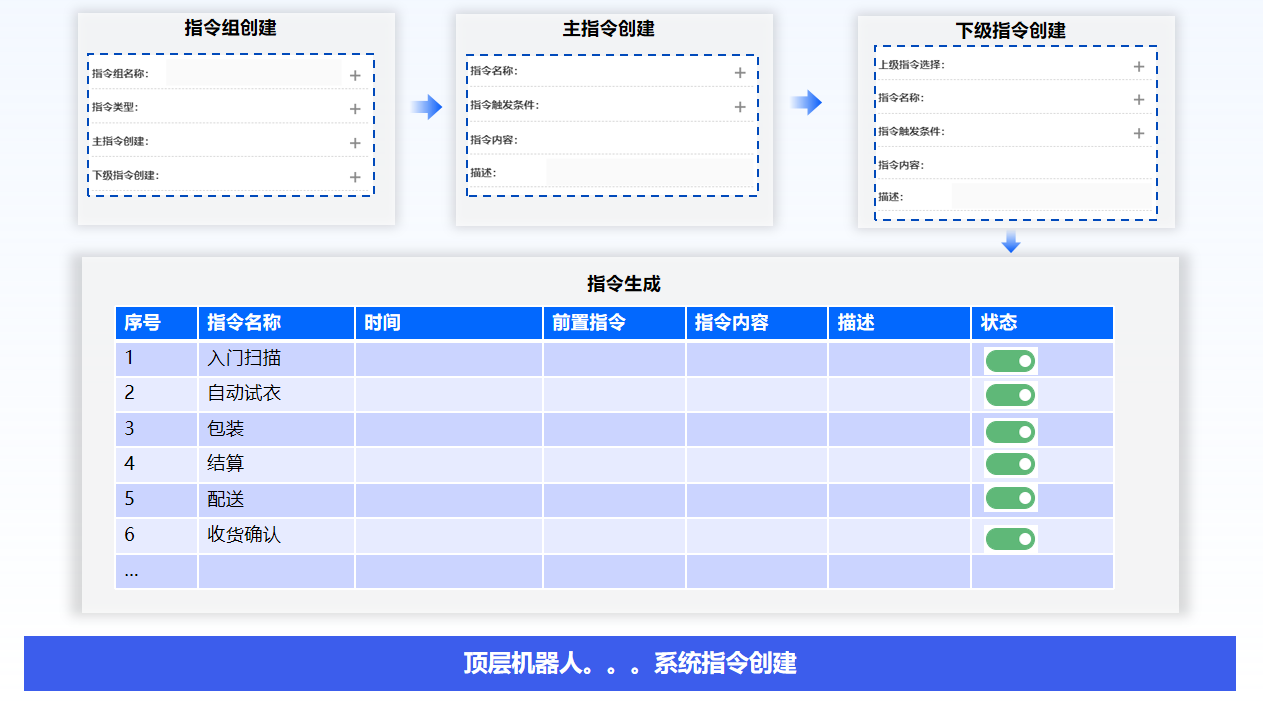Viewport: 1263px width, 702px height.
Task: Click plus icon beside main 指令名称
Action: (x=740, y=72)
